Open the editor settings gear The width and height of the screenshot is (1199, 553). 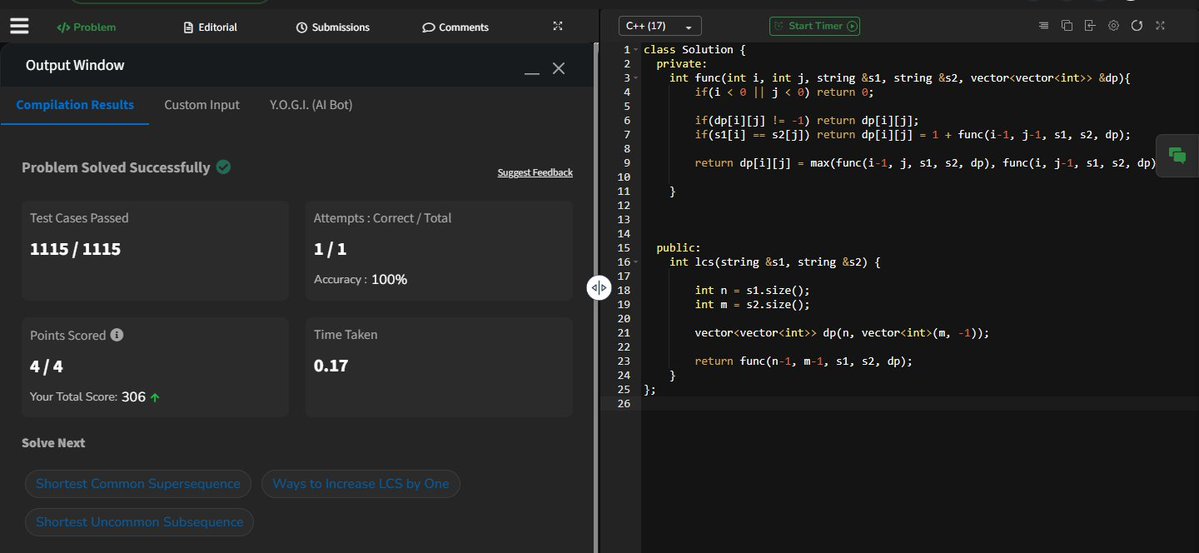point(1113,26)
